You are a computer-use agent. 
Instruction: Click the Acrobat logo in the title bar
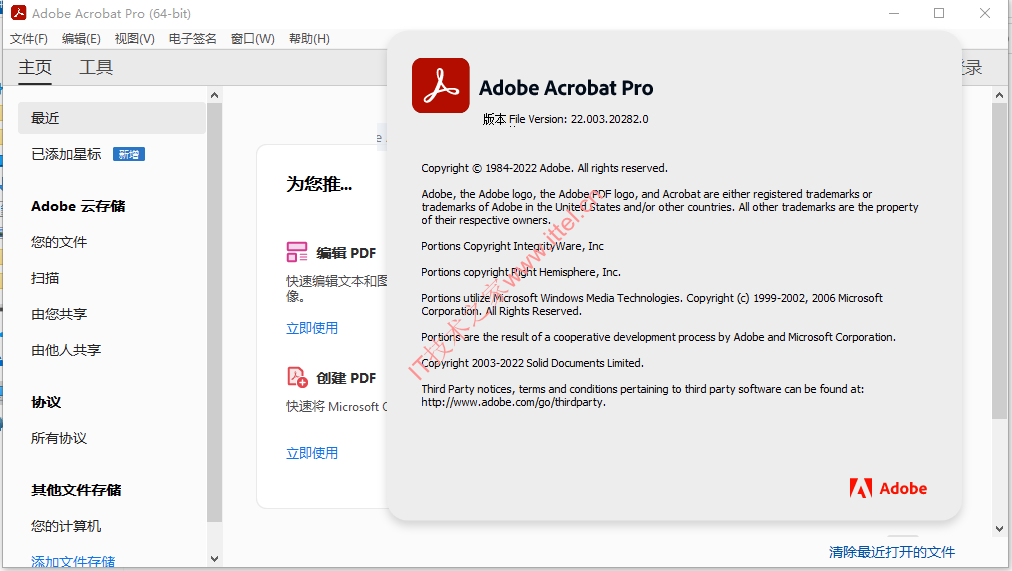tap(19, 13)
